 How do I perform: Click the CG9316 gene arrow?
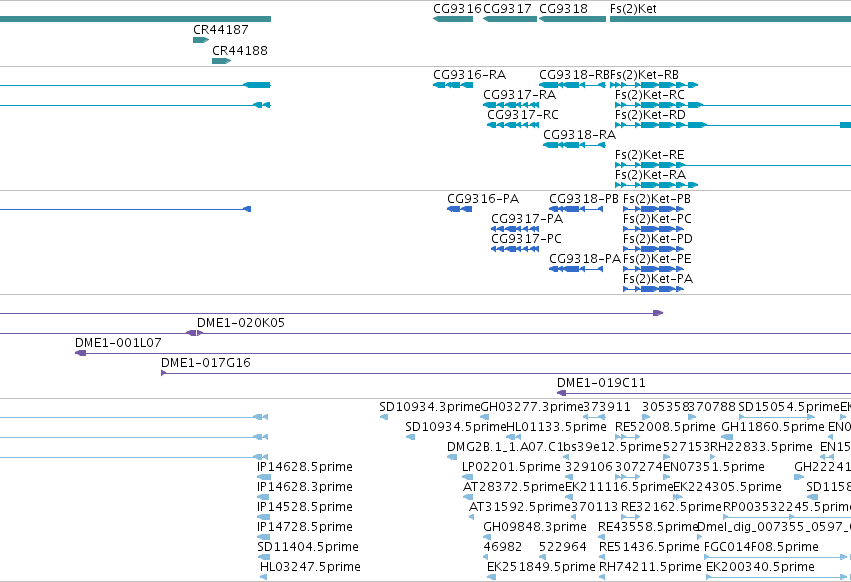tap(453, 19)
